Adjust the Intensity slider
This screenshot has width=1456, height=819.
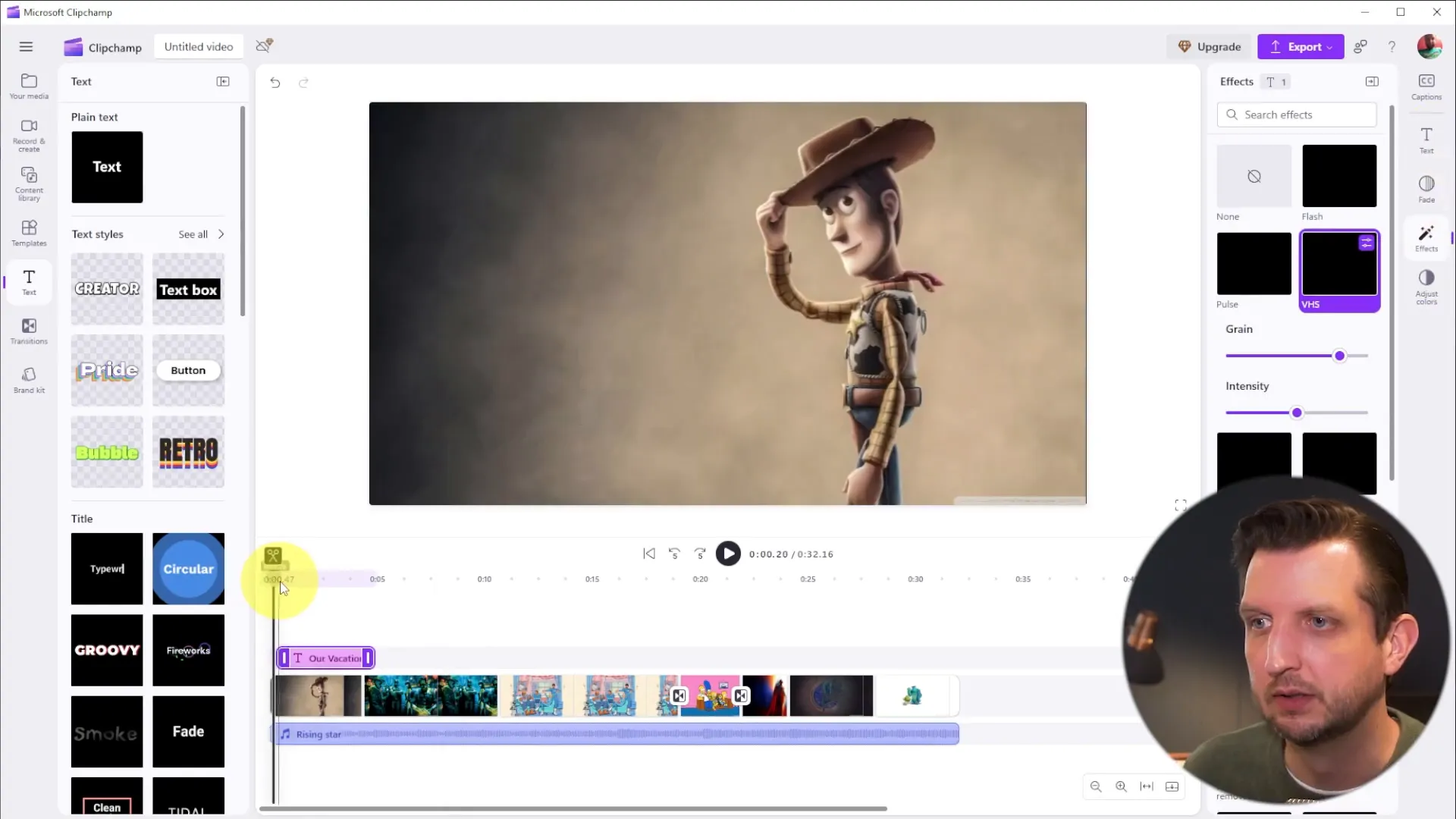[1297, 413]
